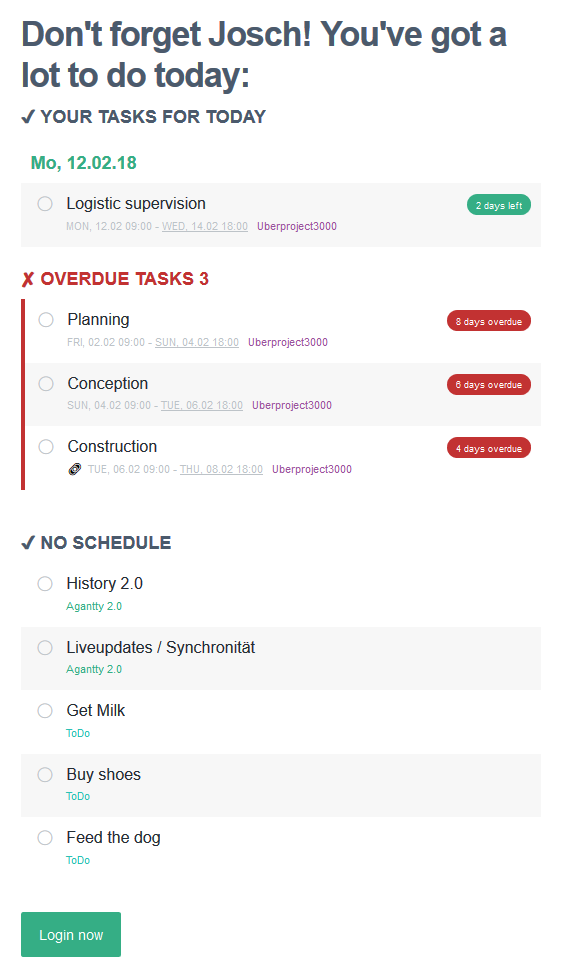Click the 8 days overdue badge
This screenshot has height=964, width=570.
[x=489, y=321]
